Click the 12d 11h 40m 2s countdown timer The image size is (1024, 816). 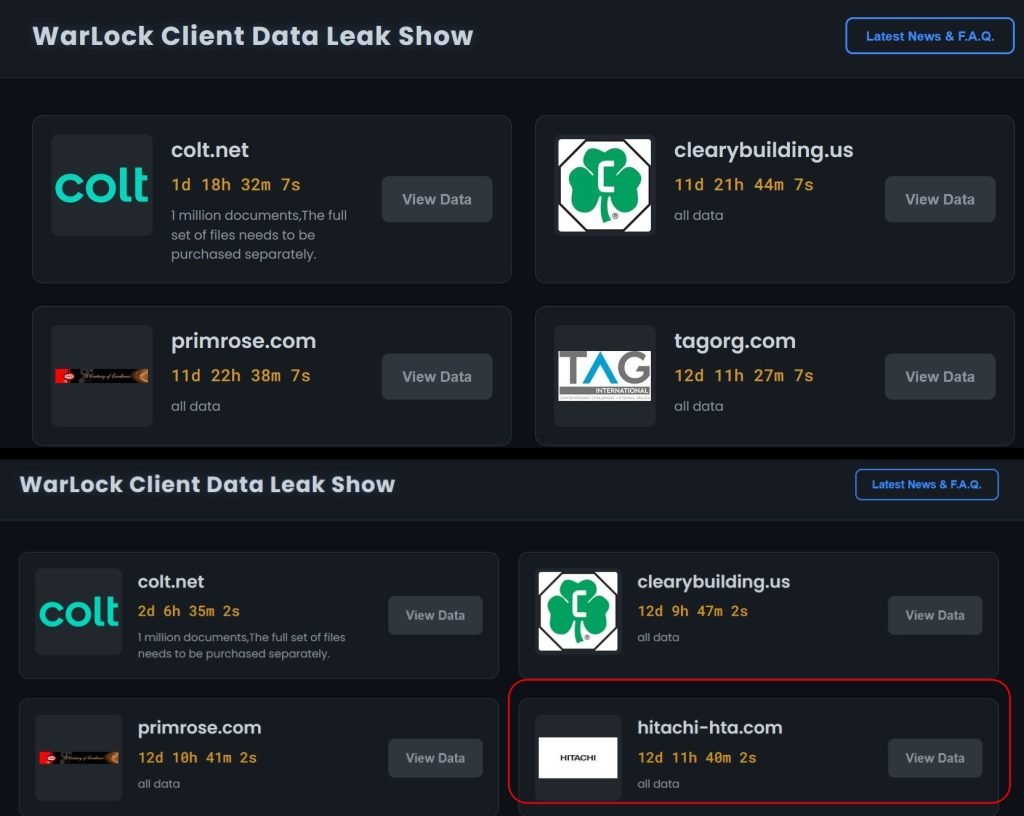coord(697,758)
